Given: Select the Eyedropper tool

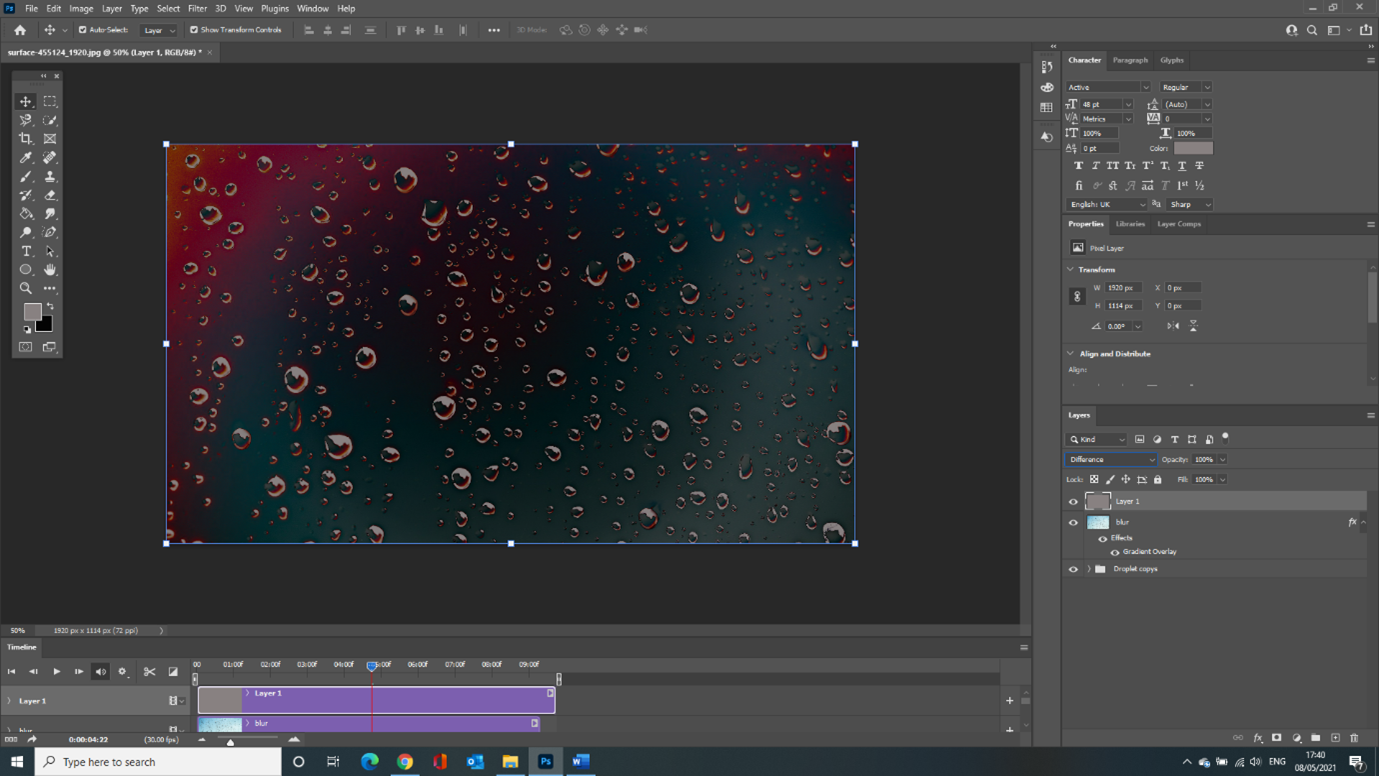Looking at the screenshot, I should (x=26, y=158).
